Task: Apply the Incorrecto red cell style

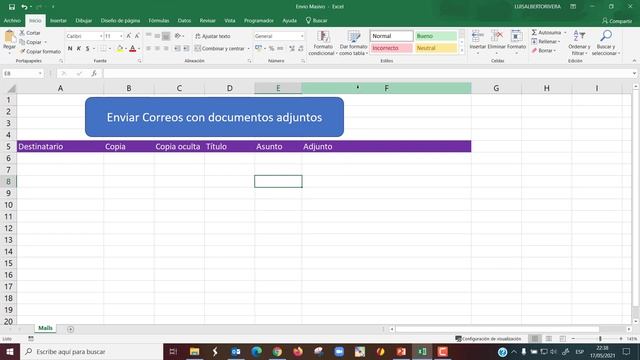Action: (x=391, y=48)
